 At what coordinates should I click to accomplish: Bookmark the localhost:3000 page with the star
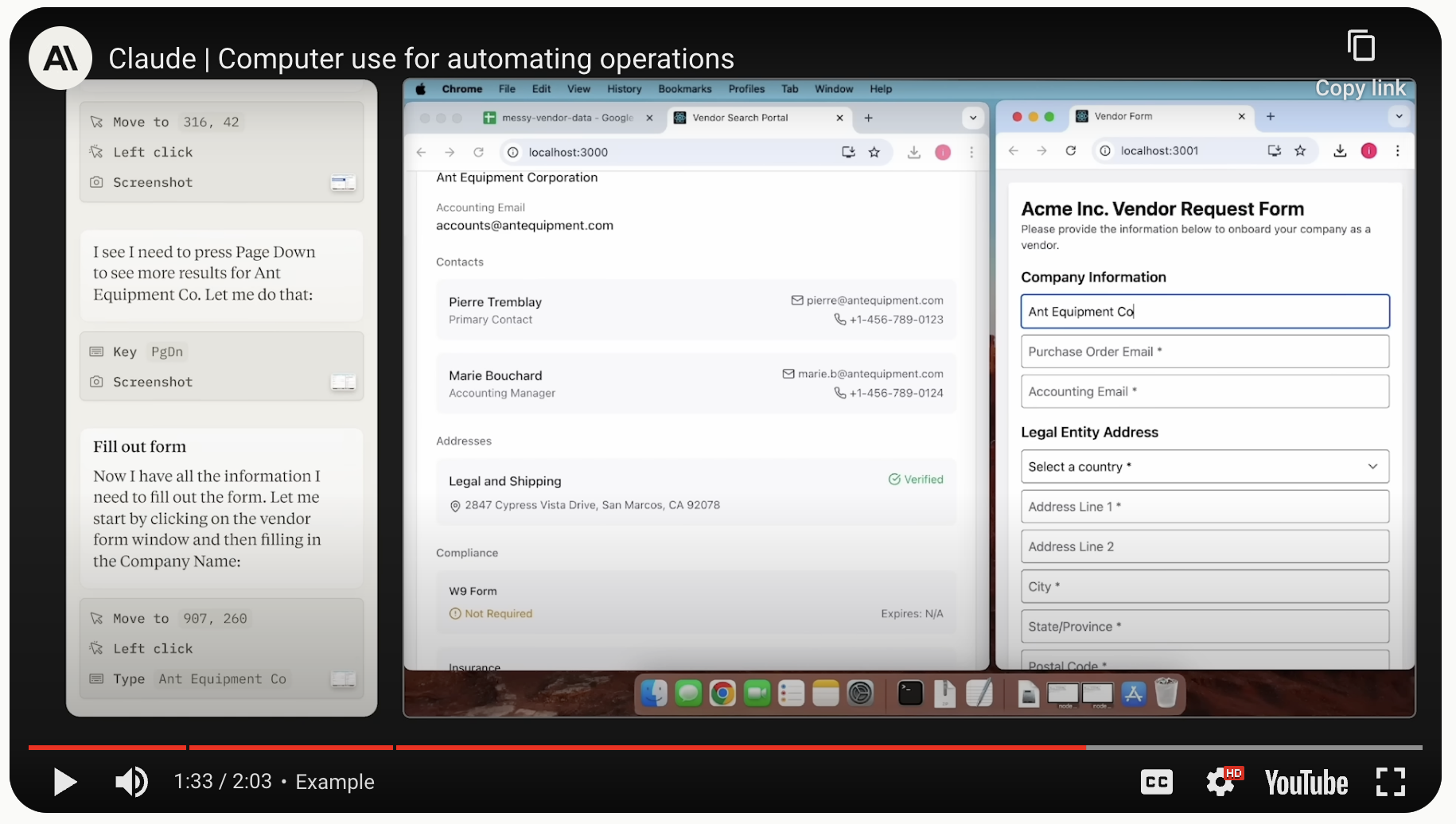[x=874, y=152]
